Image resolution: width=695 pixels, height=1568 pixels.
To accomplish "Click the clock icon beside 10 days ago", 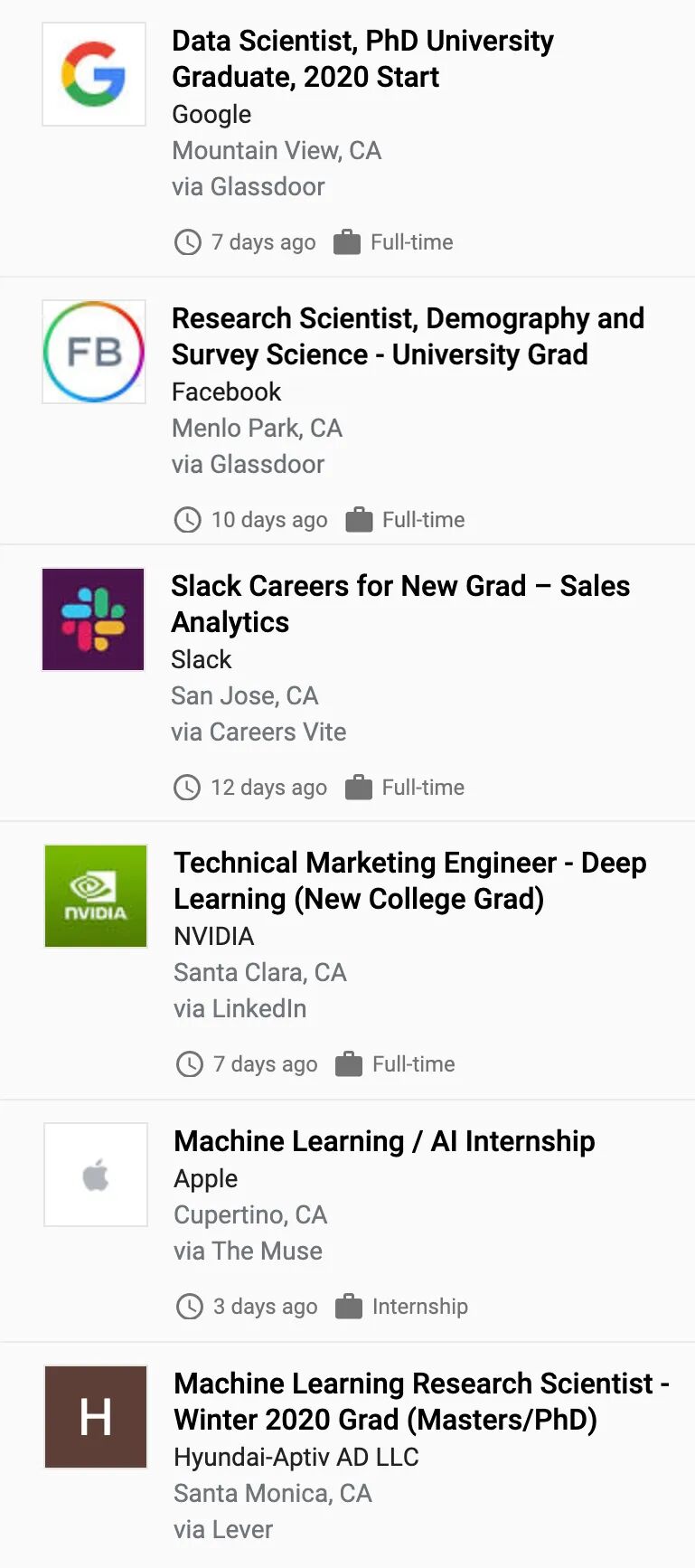I will tap(187, 520).
